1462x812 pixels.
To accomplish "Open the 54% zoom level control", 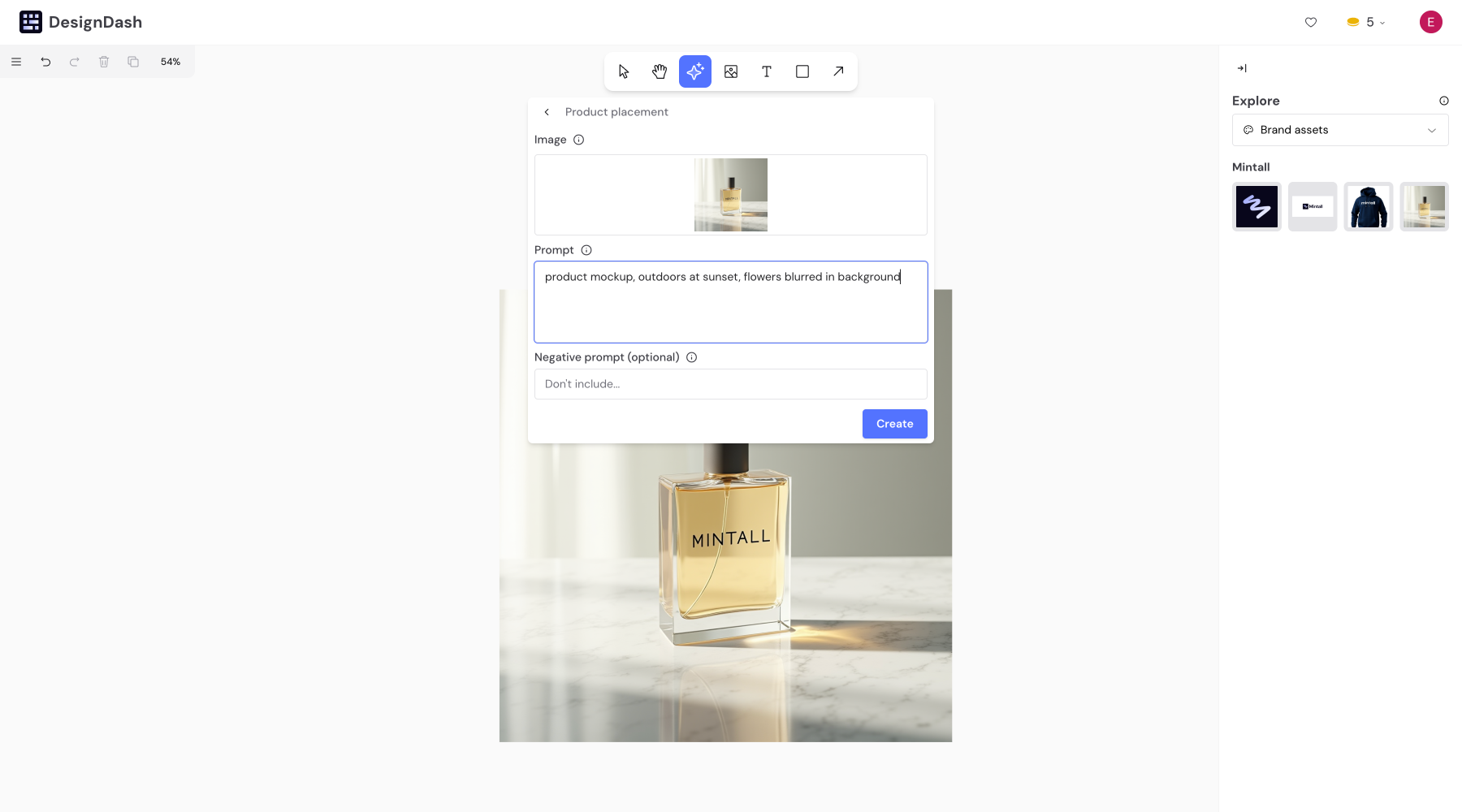I will [171, 62].
